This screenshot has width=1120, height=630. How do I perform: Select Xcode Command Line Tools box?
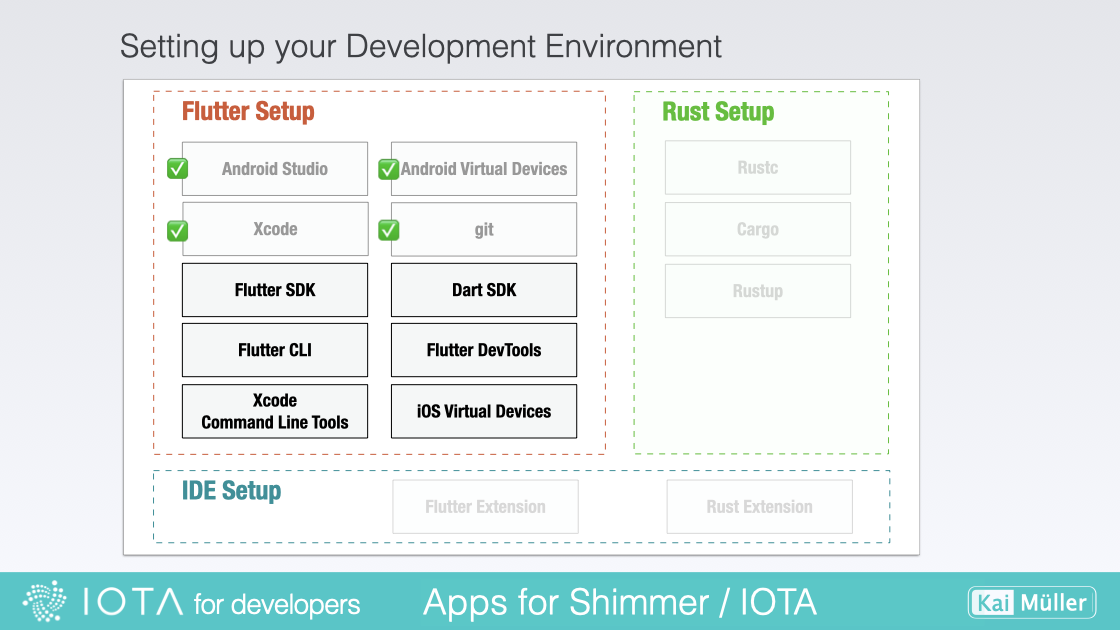[x=275, y=411]
